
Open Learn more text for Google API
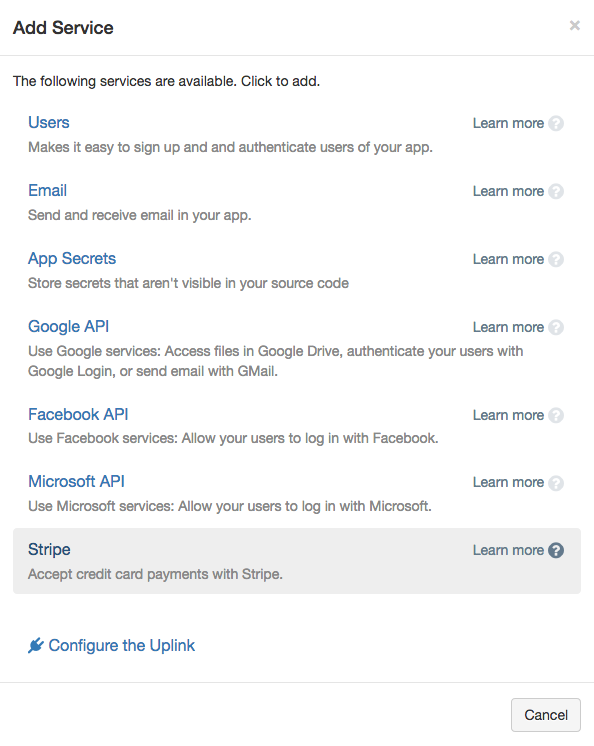click(x=508, y=327)
